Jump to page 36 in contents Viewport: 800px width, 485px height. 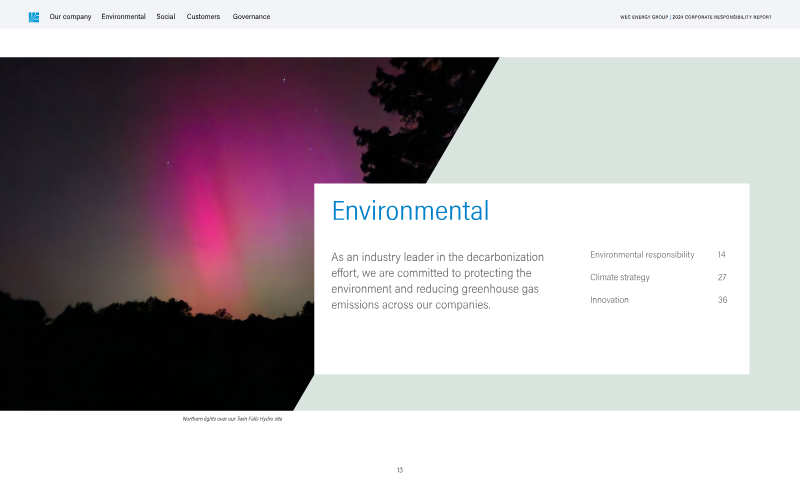[x=722, y=300]
